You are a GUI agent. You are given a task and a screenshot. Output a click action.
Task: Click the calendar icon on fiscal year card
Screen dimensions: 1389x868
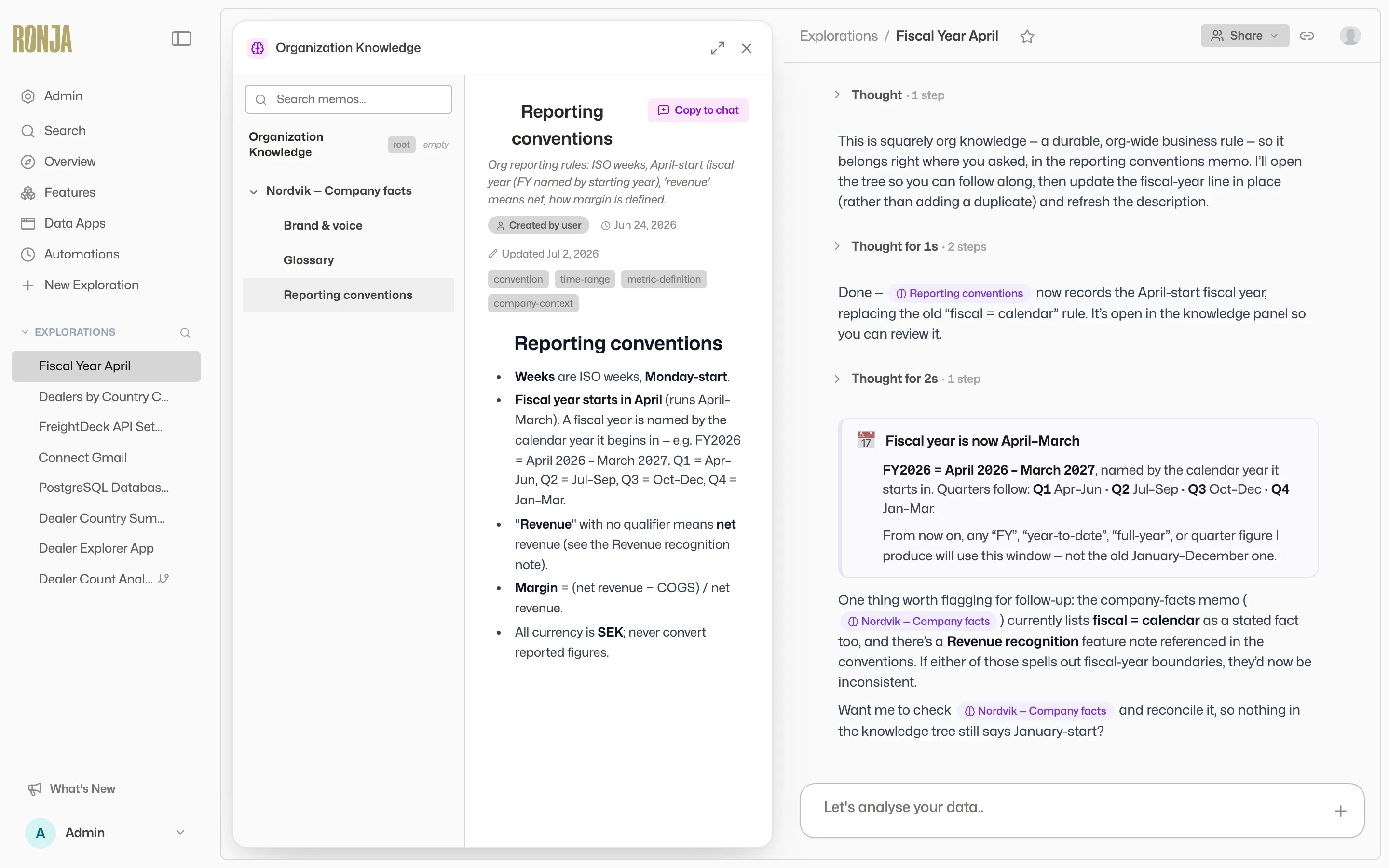tap(866, 440)
